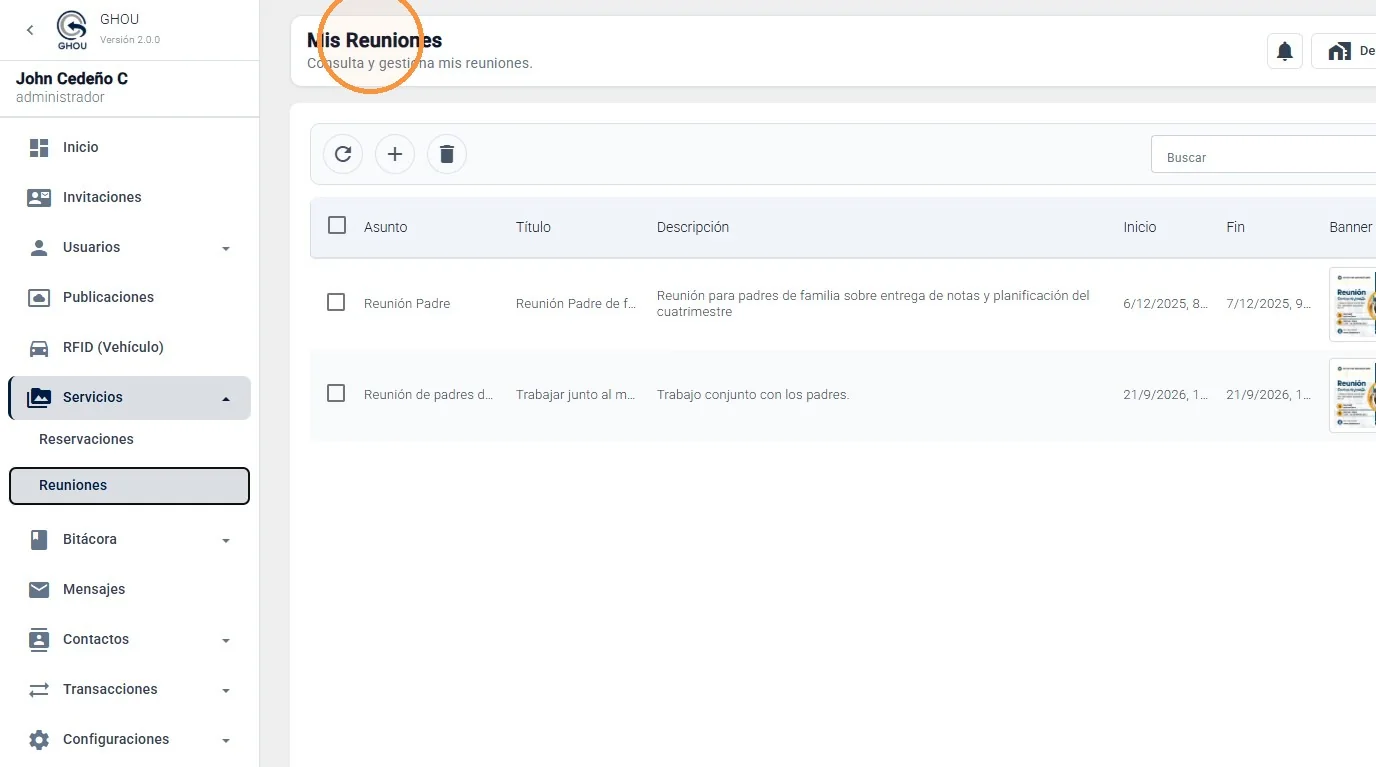Click the Transacciones swap arrows icon

(x=39, y=689)
